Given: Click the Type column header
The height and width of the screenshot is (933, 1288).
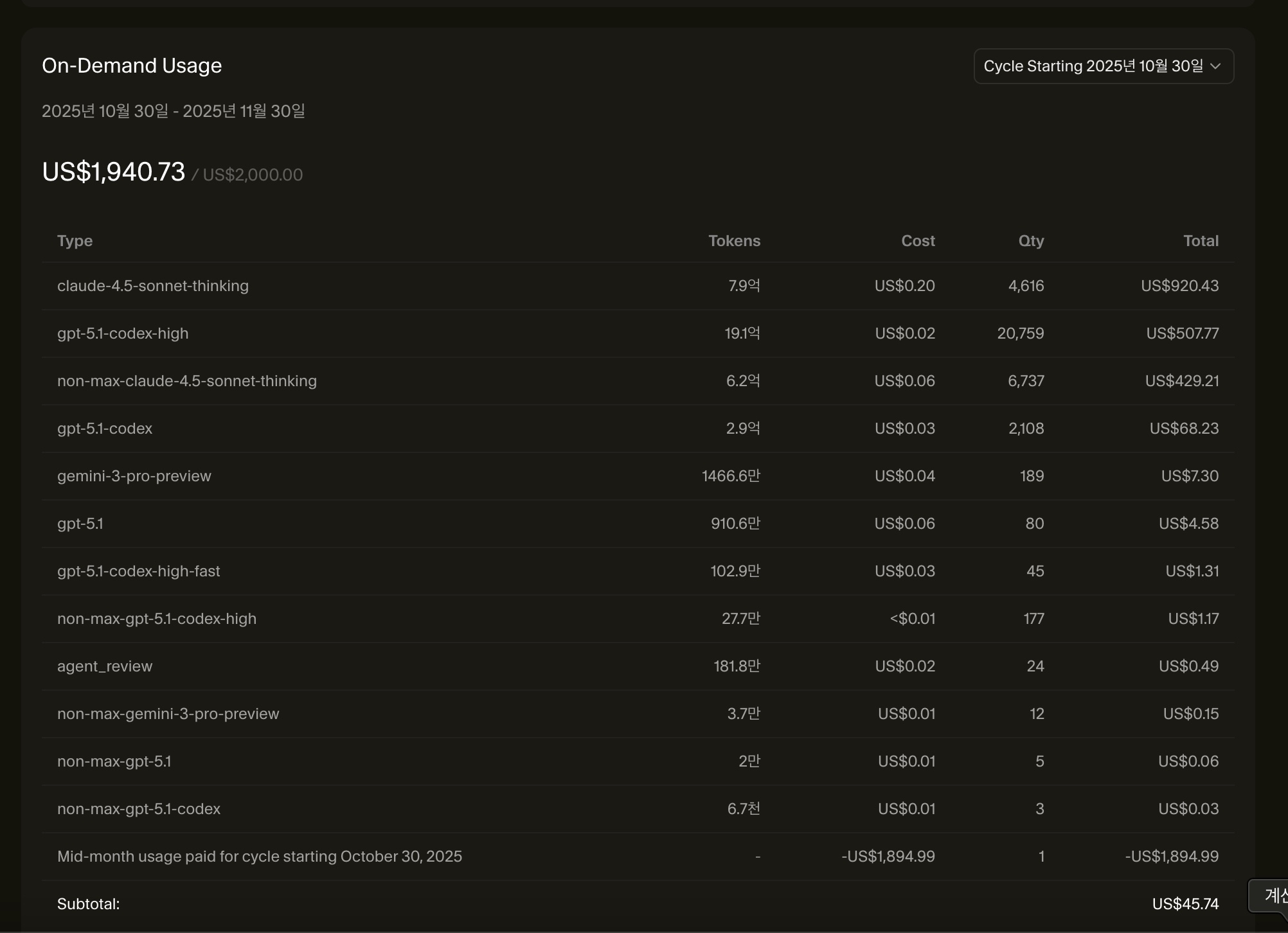Looking at the screenshot, I should [x=75, y=241].
